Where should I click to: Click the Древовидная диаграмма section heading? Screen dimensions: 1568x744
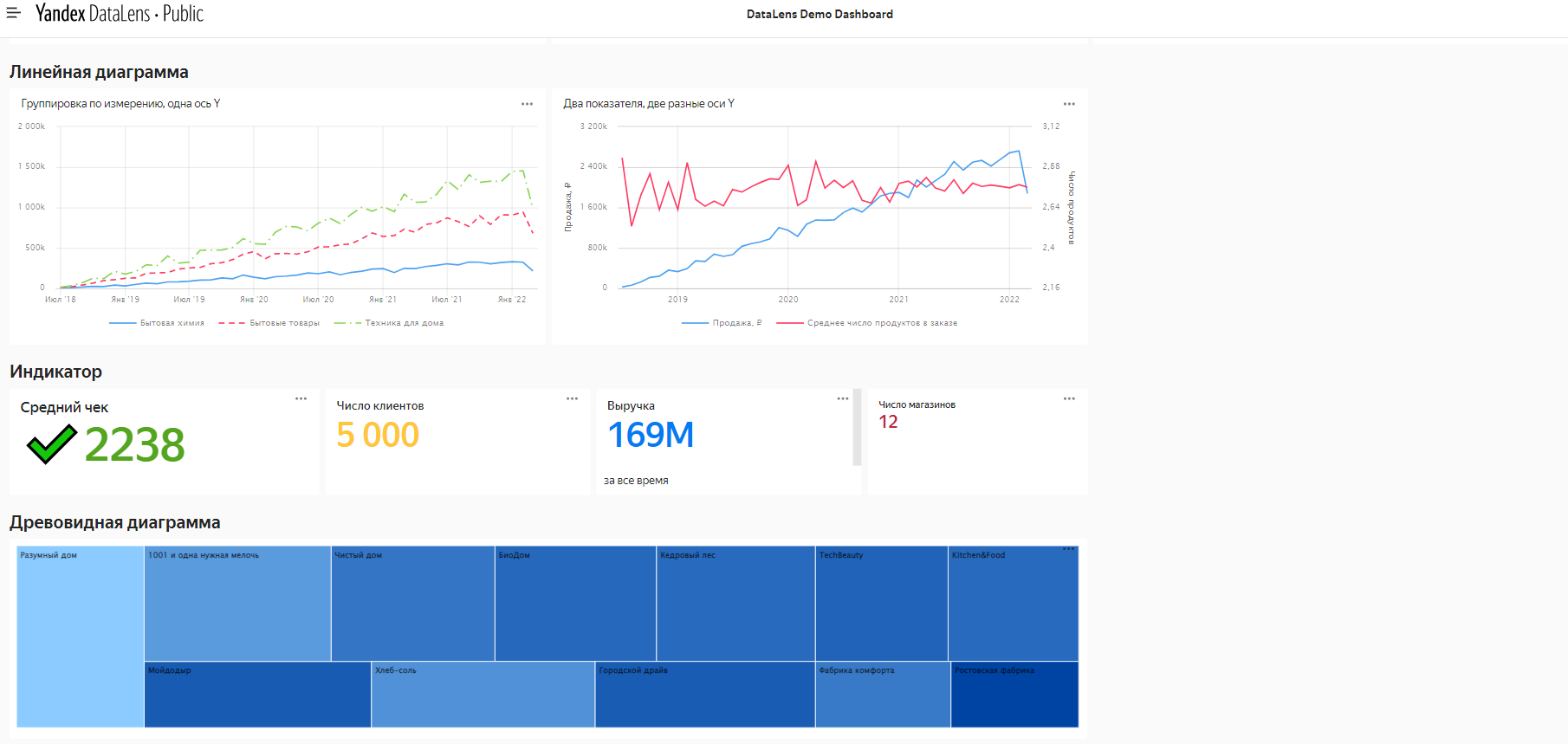115,522
